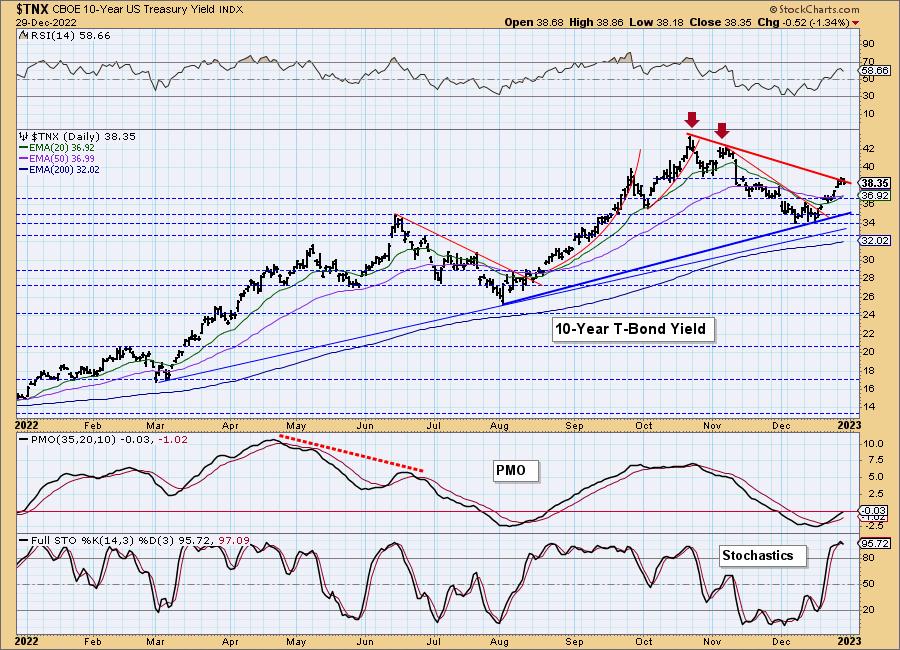900x650 pixels.
Task: Click the 95.72 Stochastics value tag
Action: point(875,543)
